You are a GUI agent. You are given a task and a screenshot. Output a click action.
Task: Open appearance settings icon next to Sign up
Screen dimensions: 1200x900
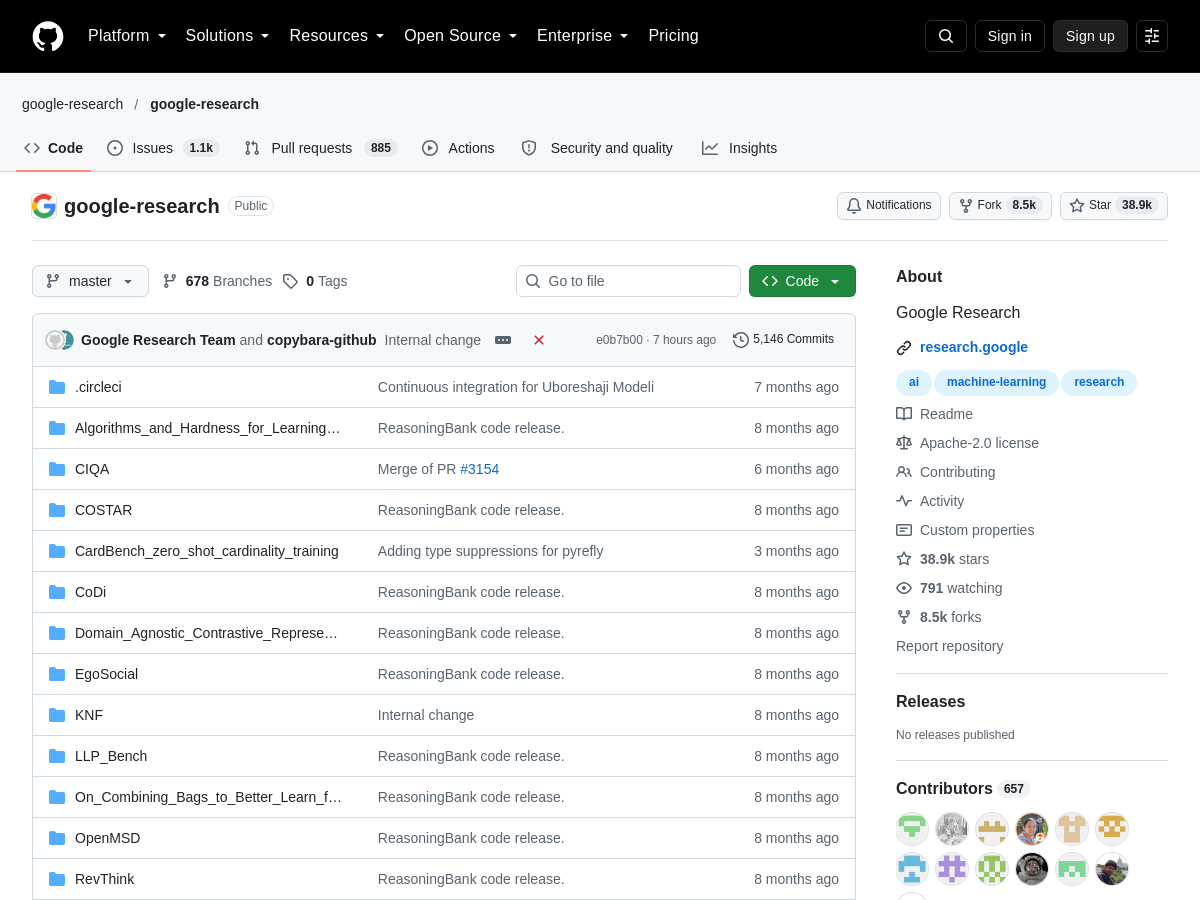point(1152,36)
